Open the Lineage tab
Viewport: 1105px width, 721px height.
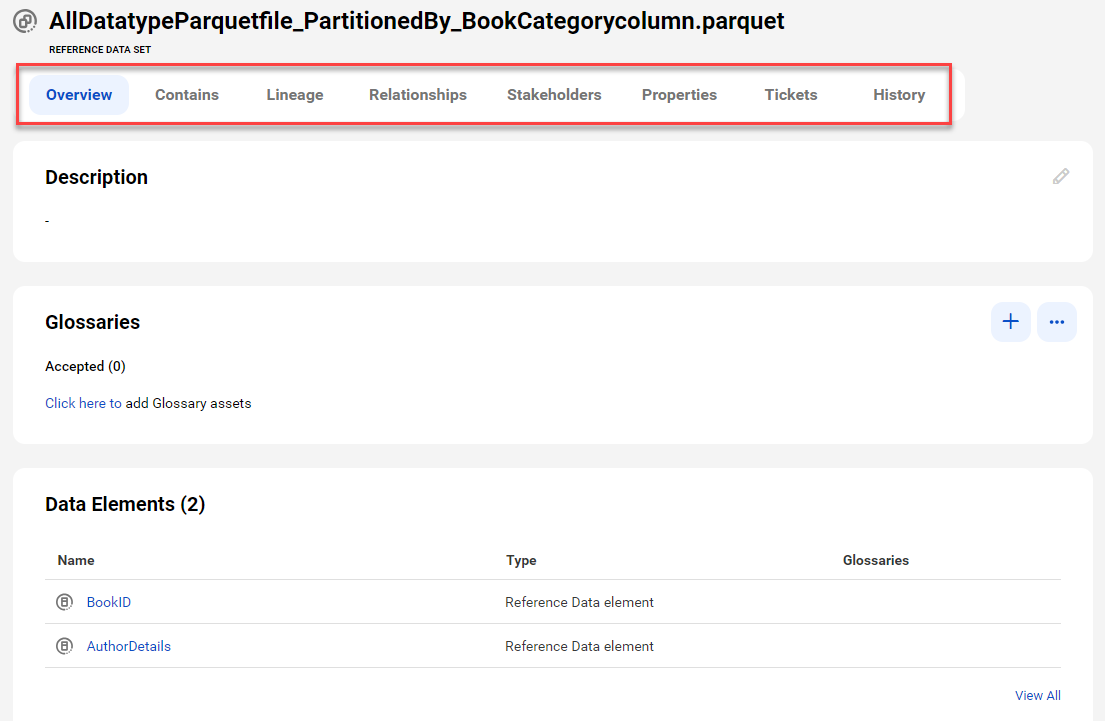(x=295, y=94)
